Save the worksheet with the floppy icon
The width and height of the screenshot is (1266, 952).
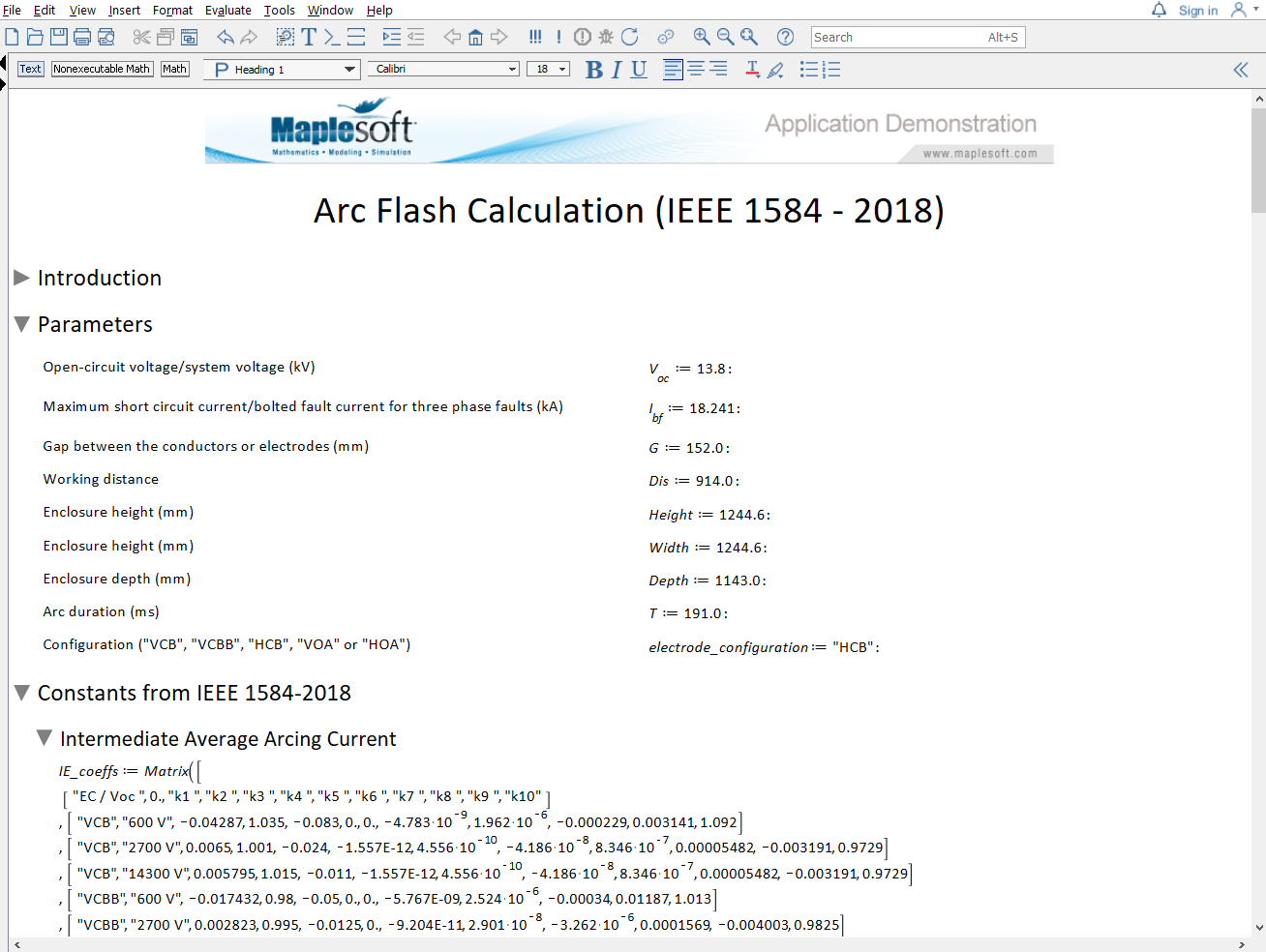[x=59, y=37]
